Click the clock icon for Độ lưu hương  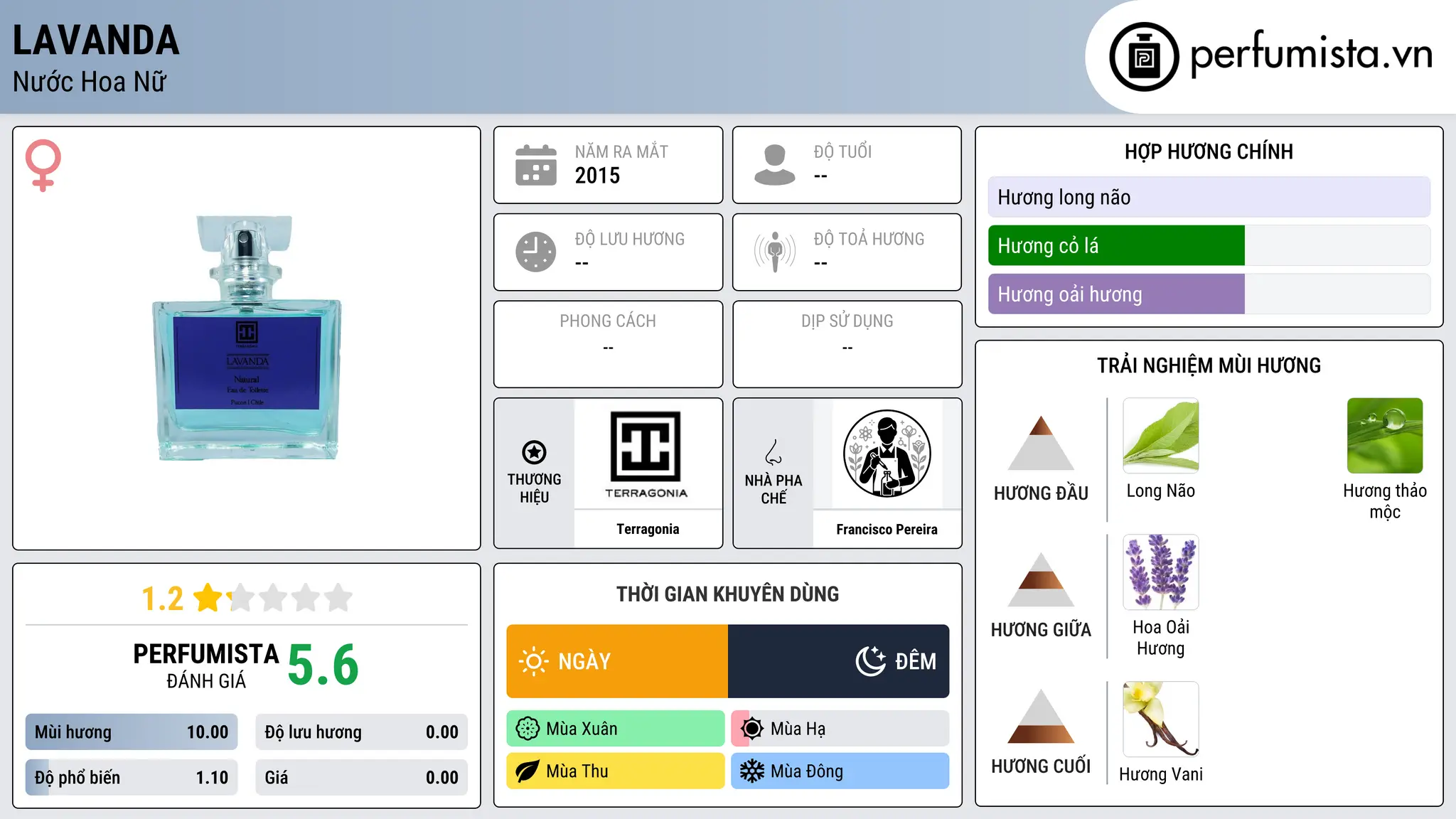(x=536, y=252)
